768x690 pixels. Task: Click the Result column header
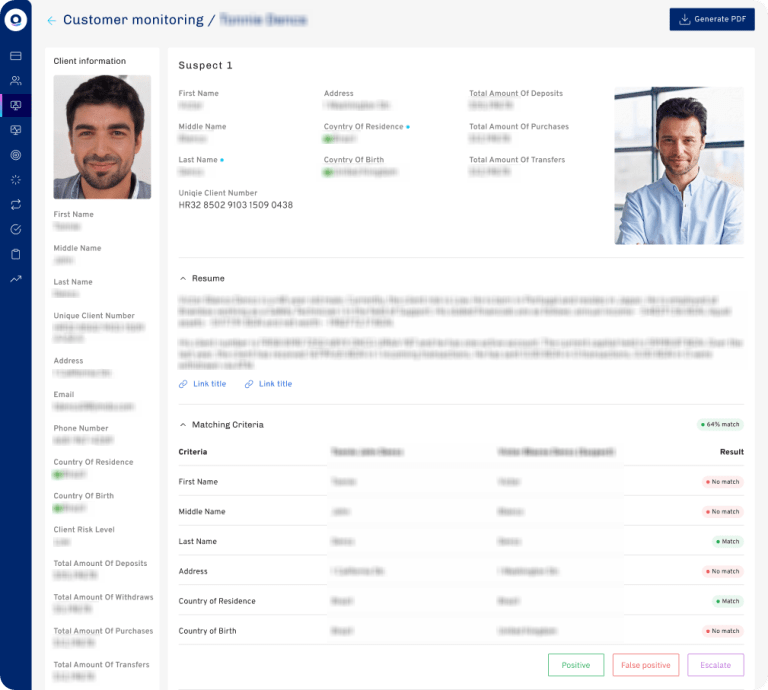[x=732, y=452]
